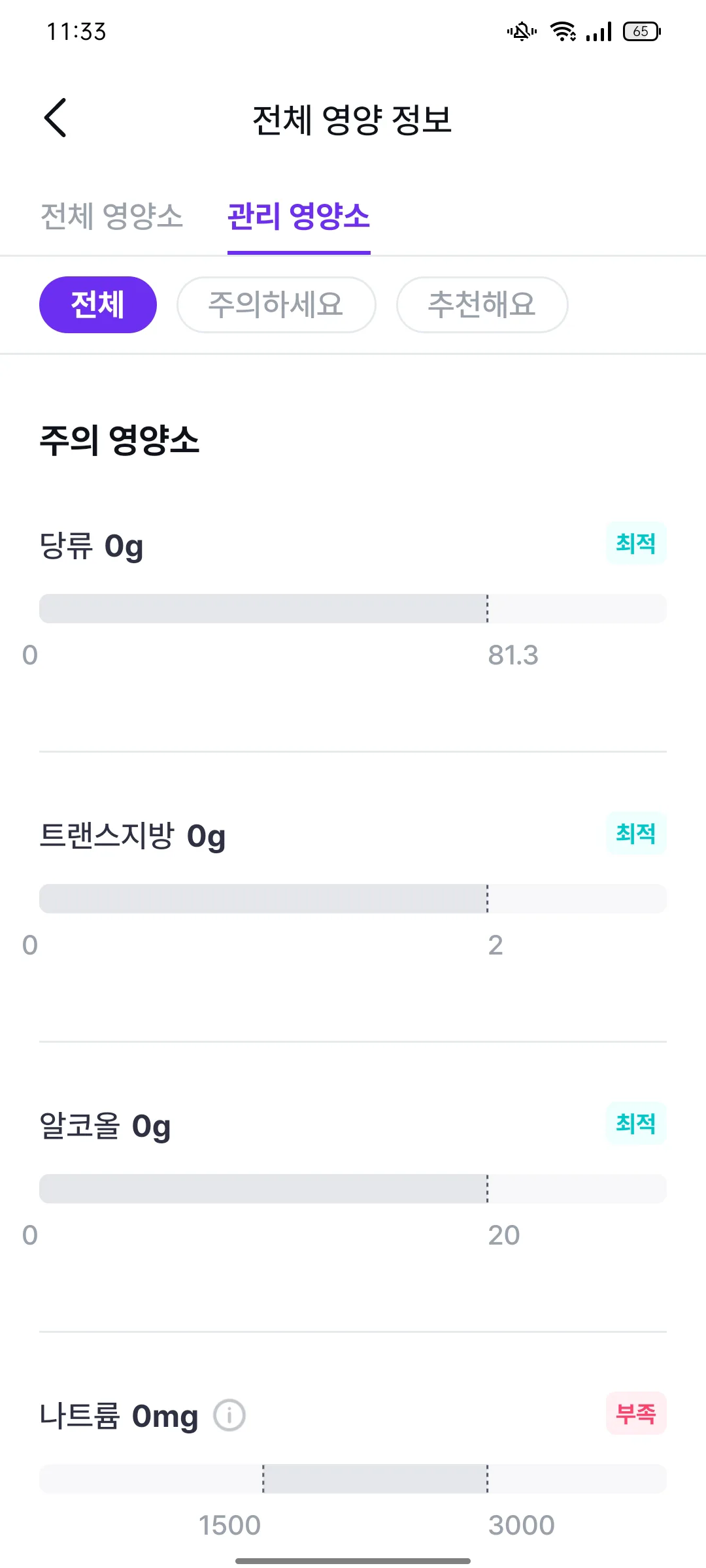Tap the 전체 영양 정보 page title
The height and width of the screenshot is (1568, 706).
pyautogui.click(x=352, y=120)
